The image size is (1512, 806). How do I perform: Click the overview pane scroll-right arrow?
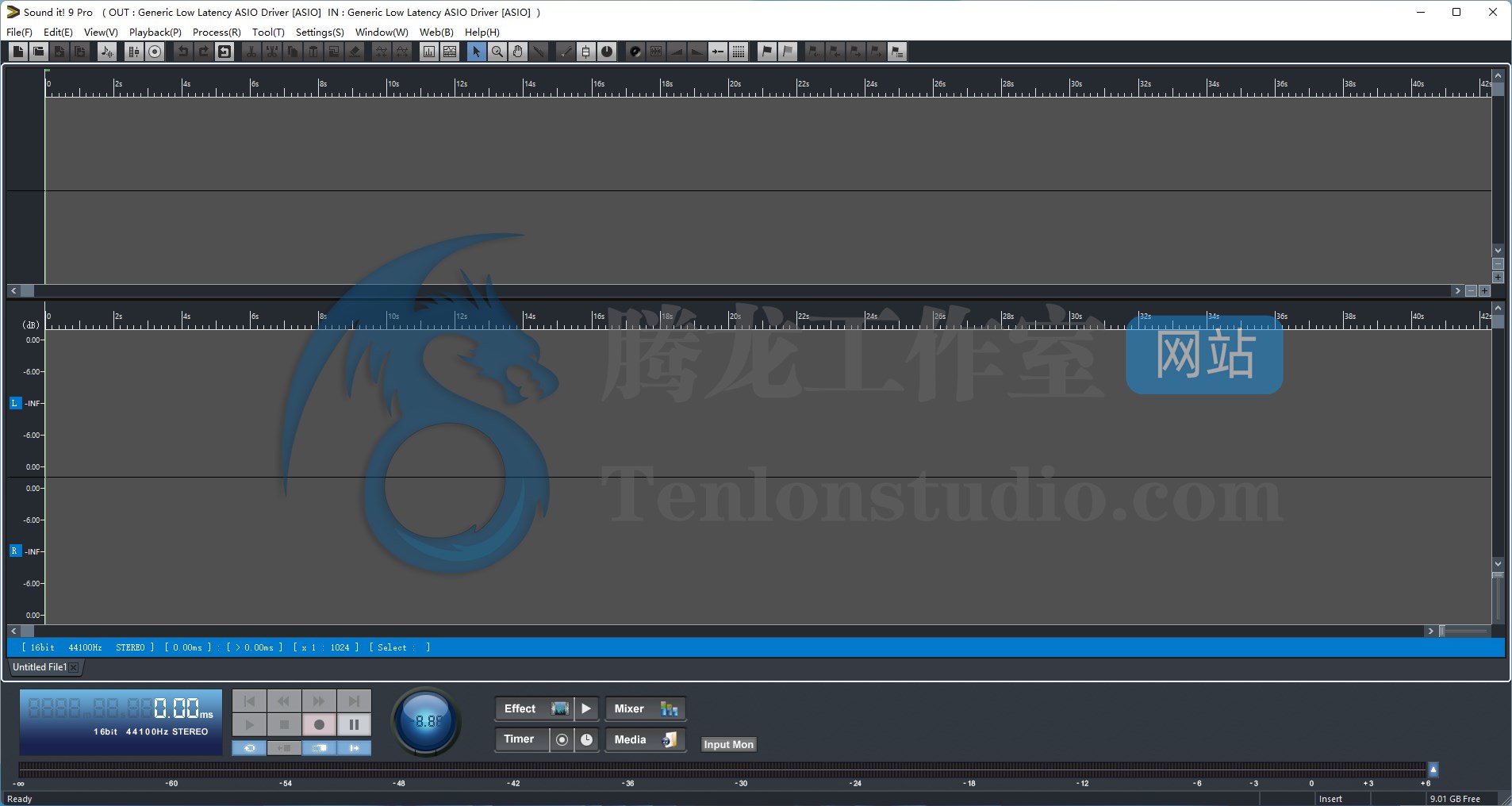[x=1457, y=291]
